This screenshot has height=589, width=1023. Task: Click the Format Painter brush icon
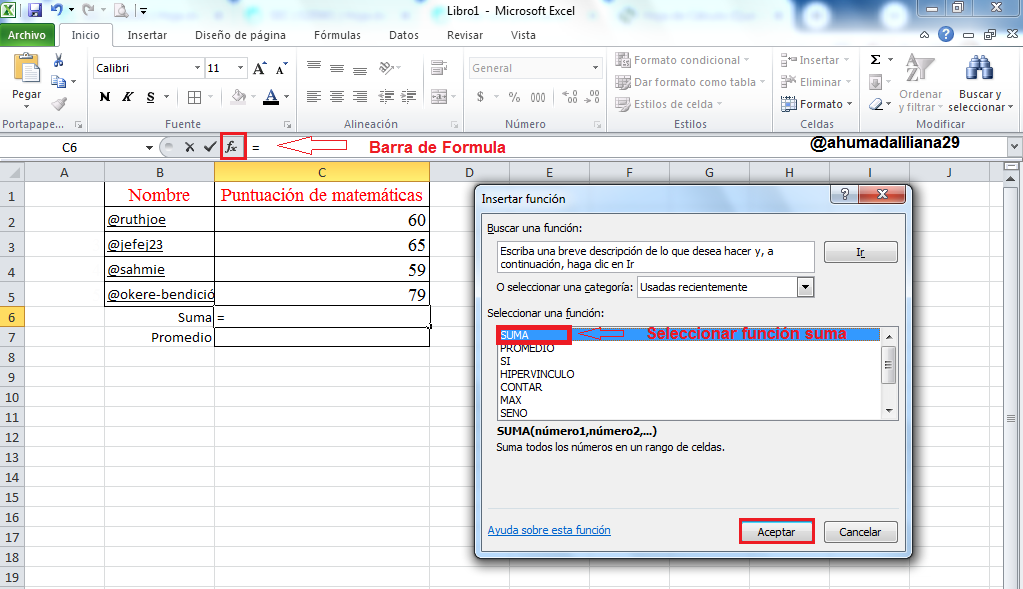[59, 104]
